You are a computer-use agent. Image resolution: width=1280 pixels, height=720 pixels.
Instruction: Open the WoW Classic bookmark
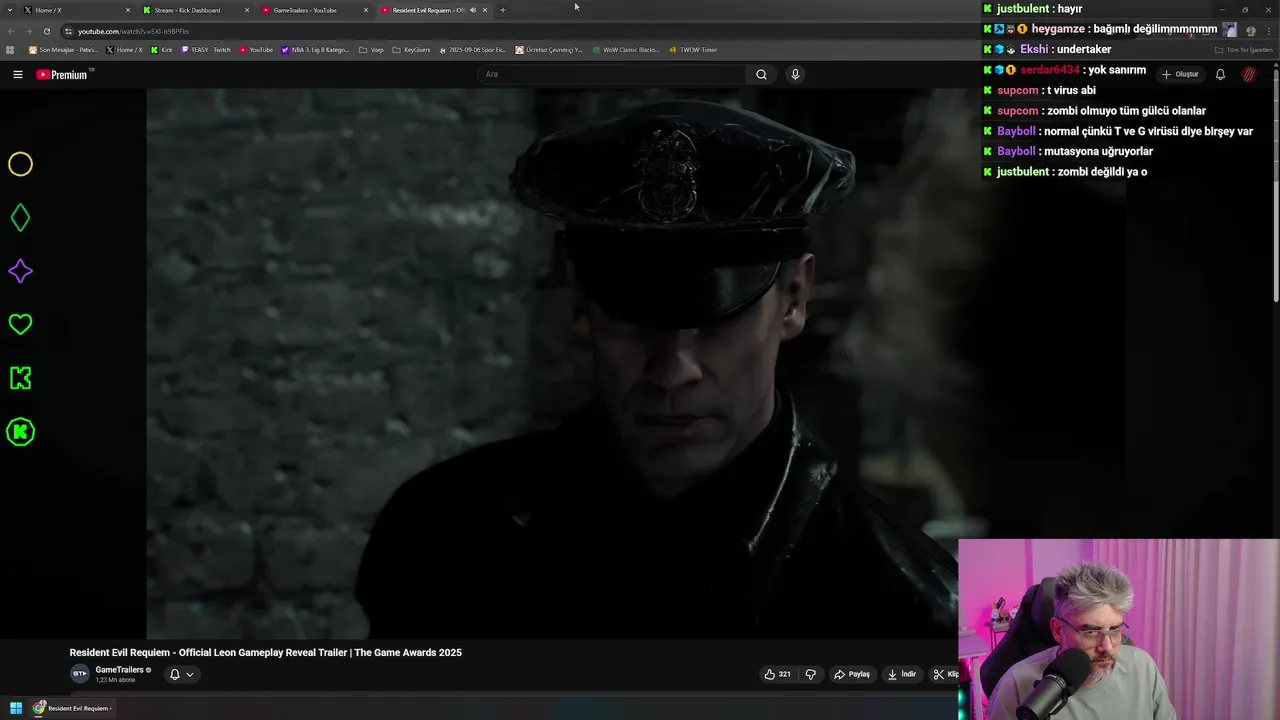(625, 50)
